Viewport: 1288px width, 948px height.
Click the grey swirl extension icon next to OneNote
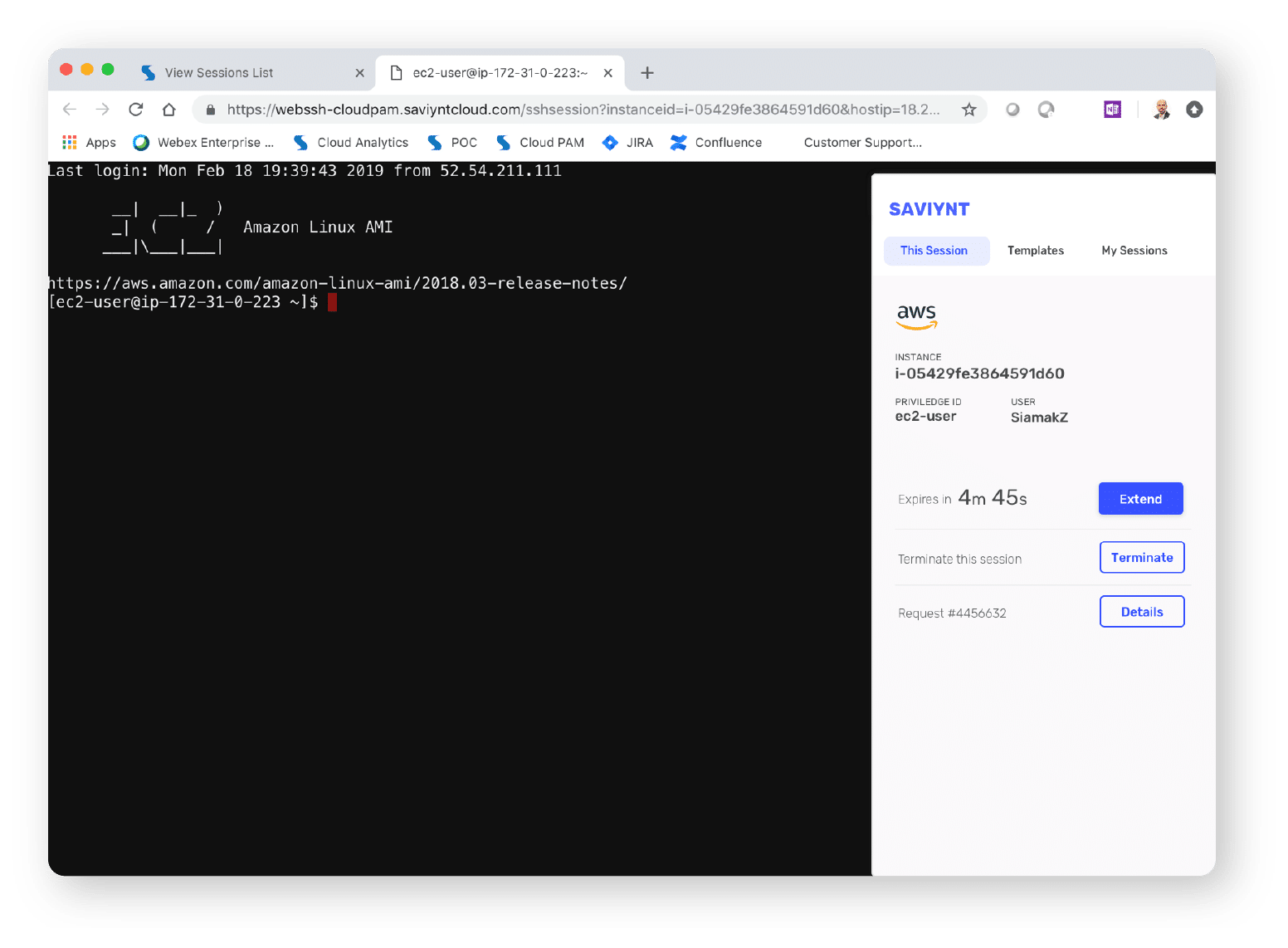(1046, 109)
